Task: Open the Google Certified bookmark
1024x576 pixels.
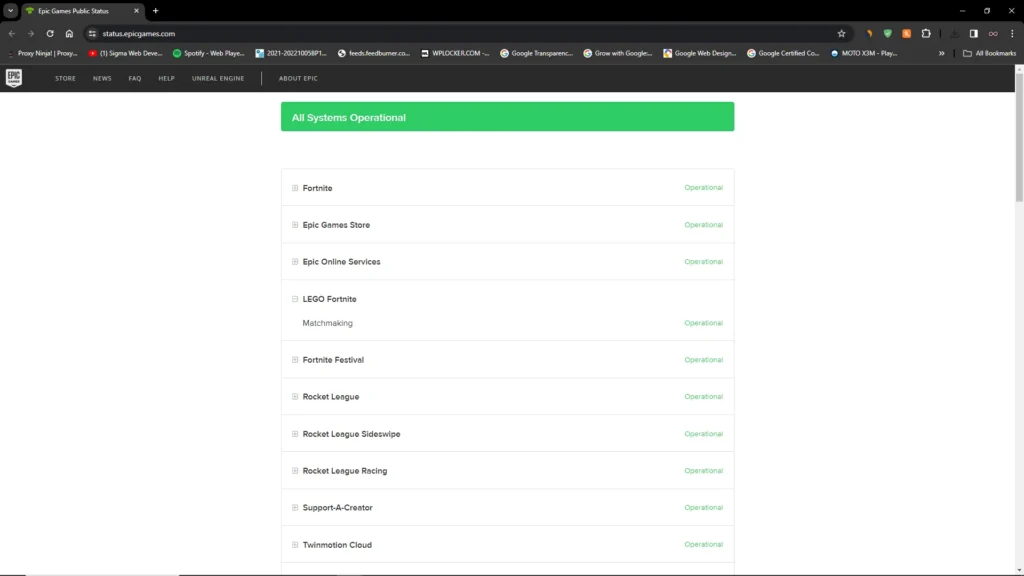Action: [783, 53]
